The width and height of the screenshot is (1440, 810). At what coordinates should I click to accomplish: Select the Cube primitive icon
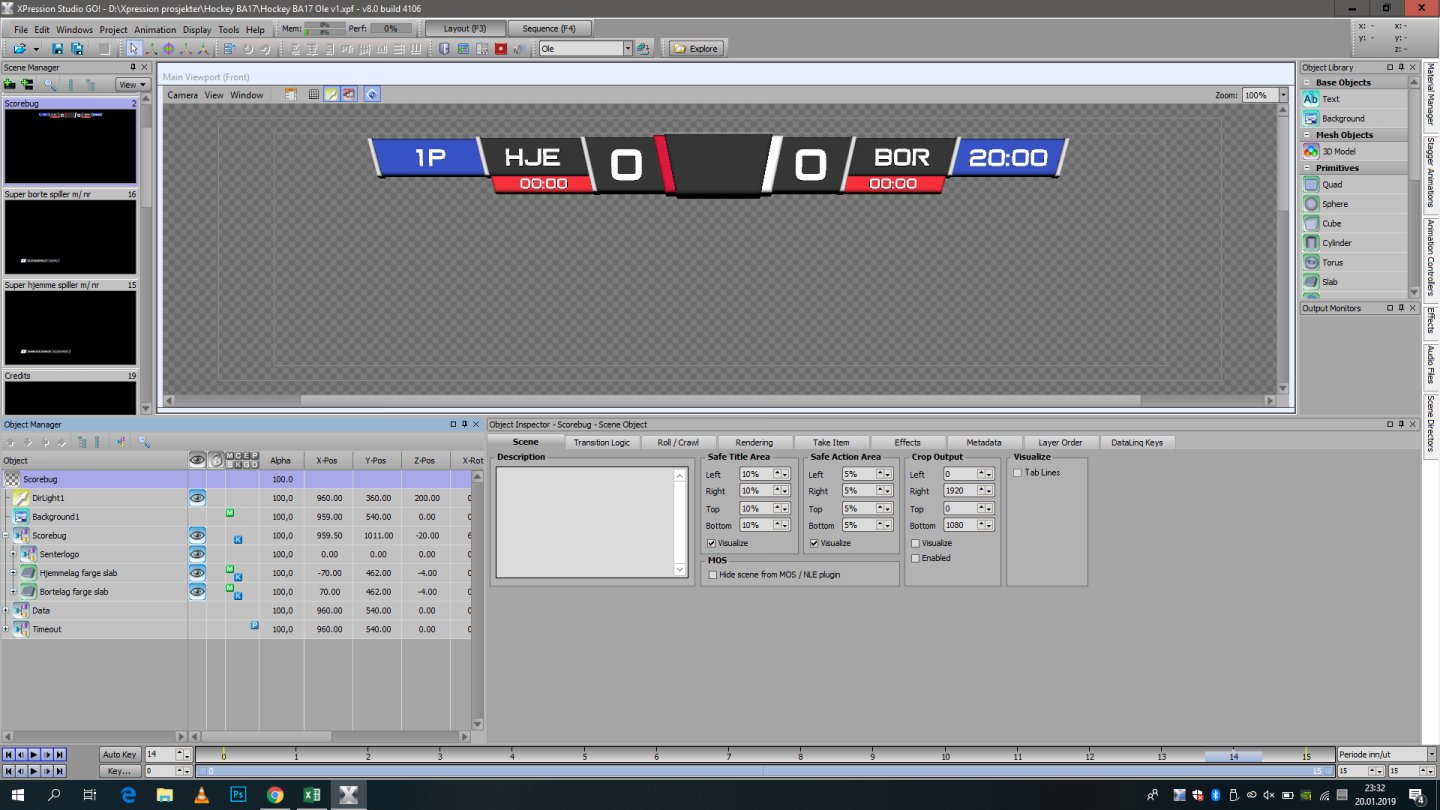pos(1311,223)
